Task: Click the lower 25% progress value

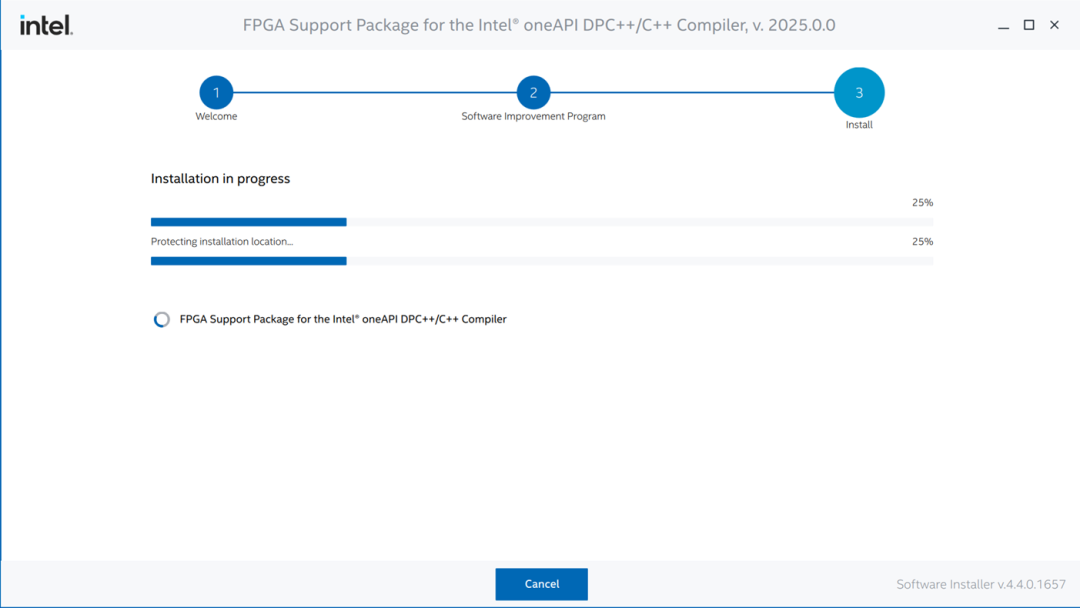Action: (922, 242)
